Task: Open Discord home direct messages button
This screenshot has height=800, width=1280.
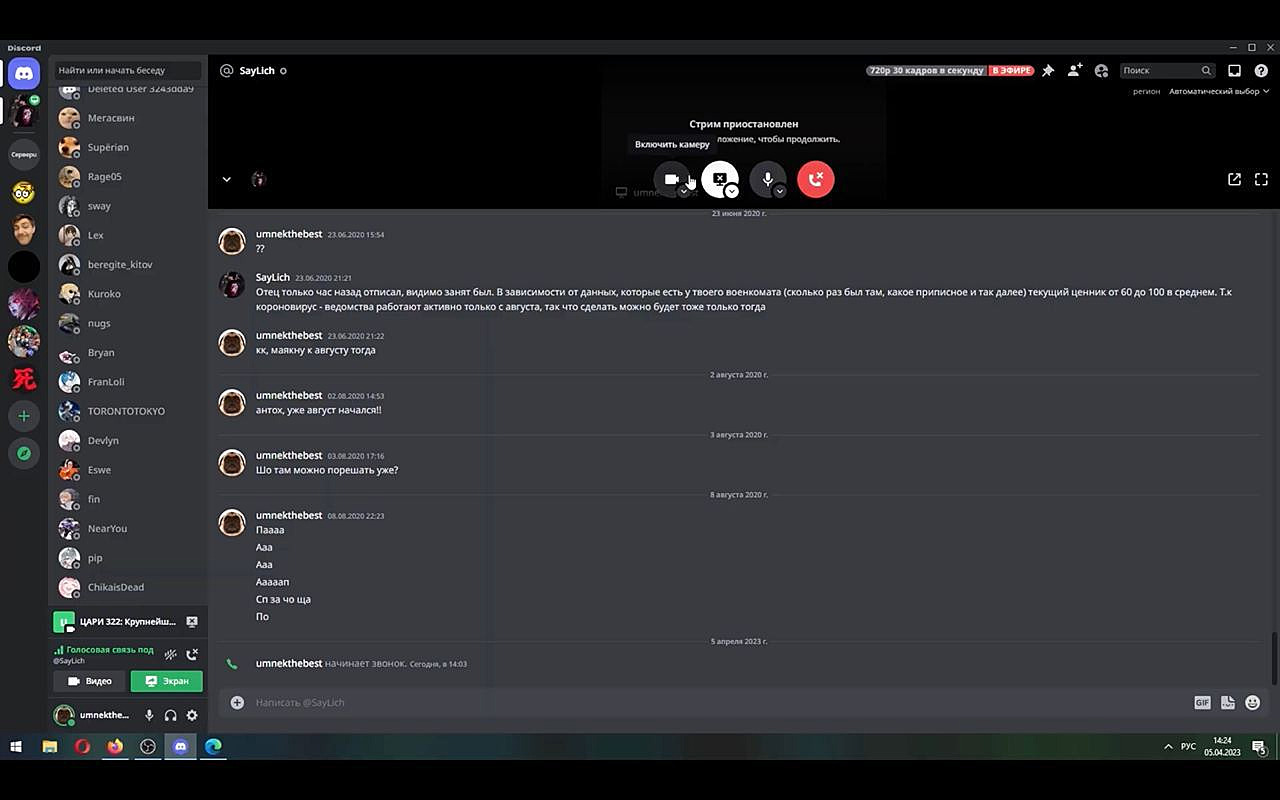Action: (x=24, y=73)
